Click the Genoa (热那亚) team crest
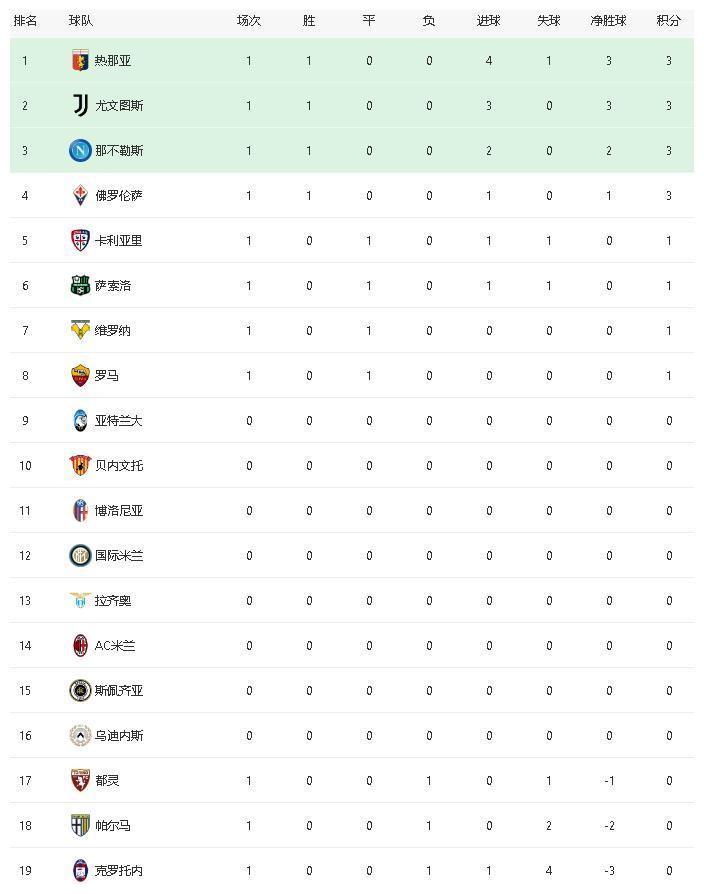The image size is (704, 894). (x=80, y=60)
